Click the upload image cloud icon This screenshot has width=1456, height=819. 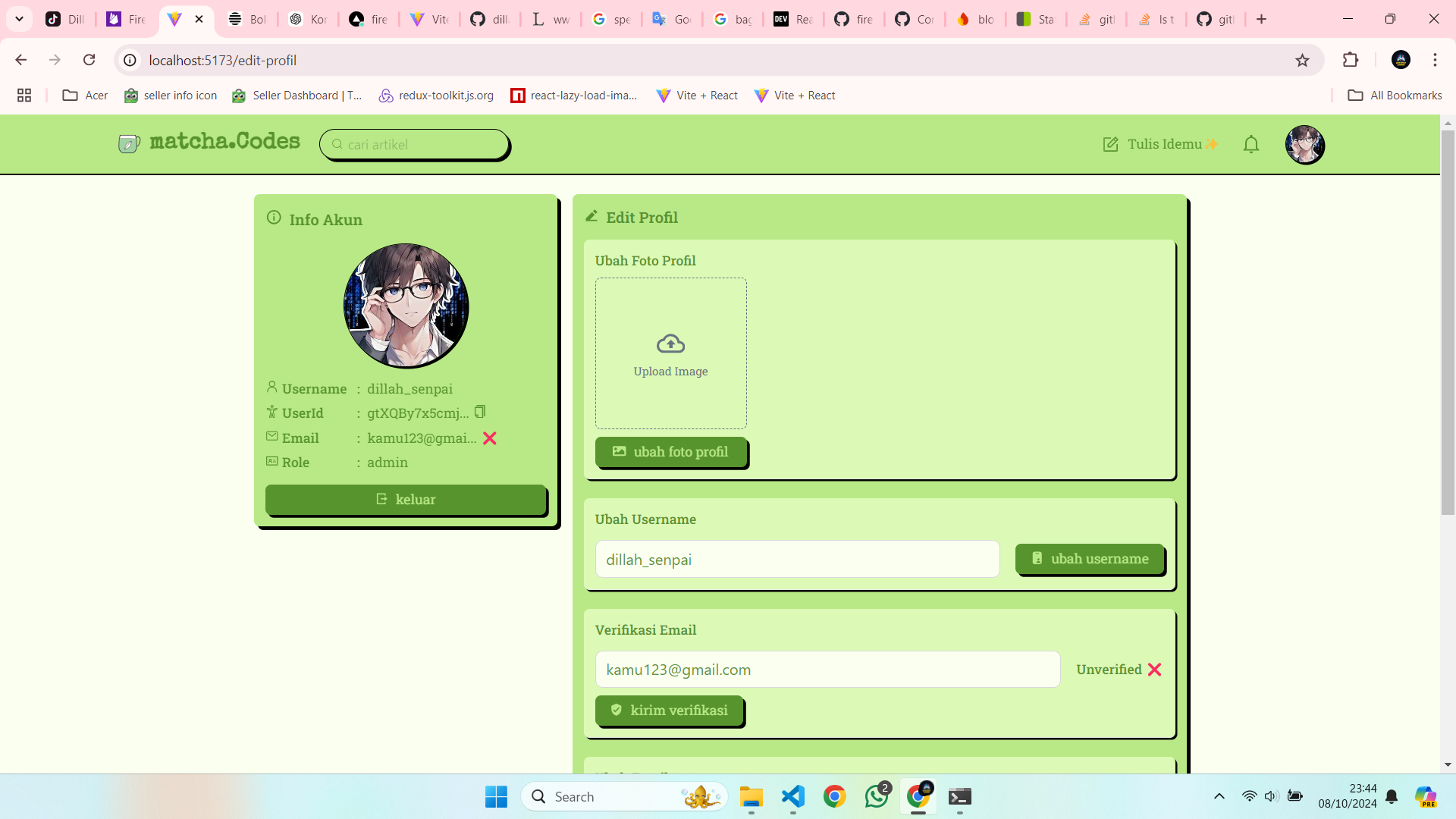click(669, 342)
